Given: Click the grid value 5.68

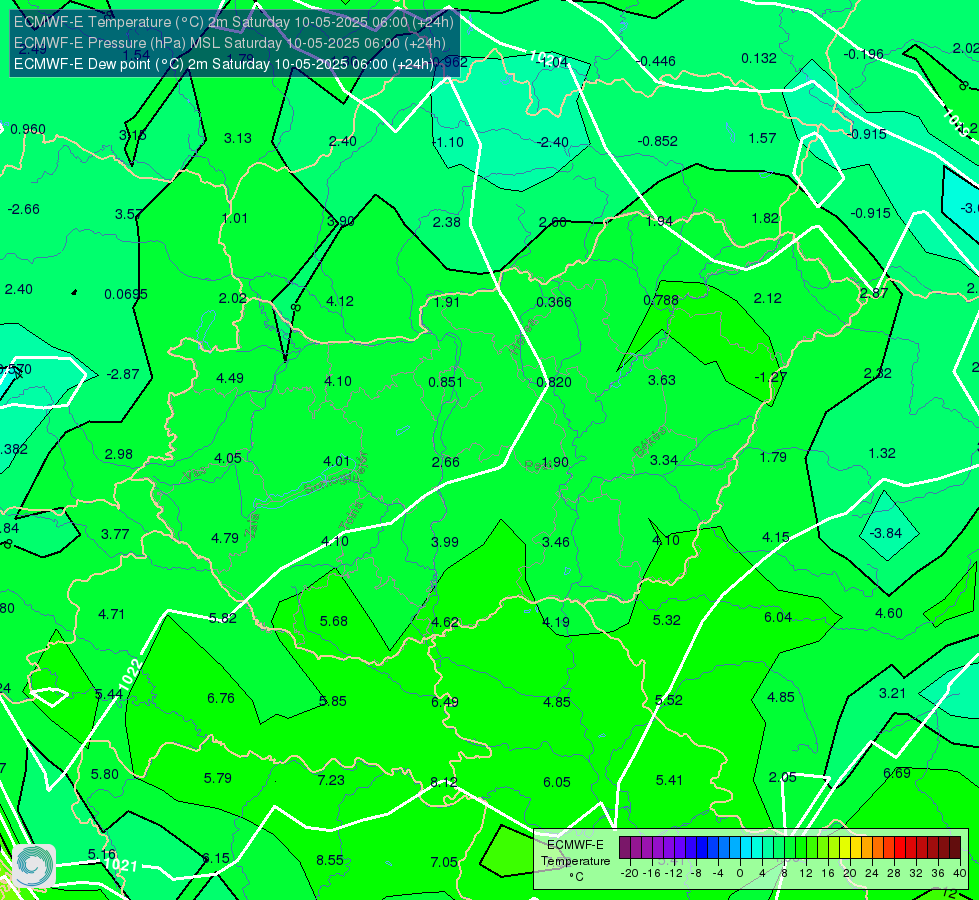Looking at the screenshot, I should [x=333, y=621].
